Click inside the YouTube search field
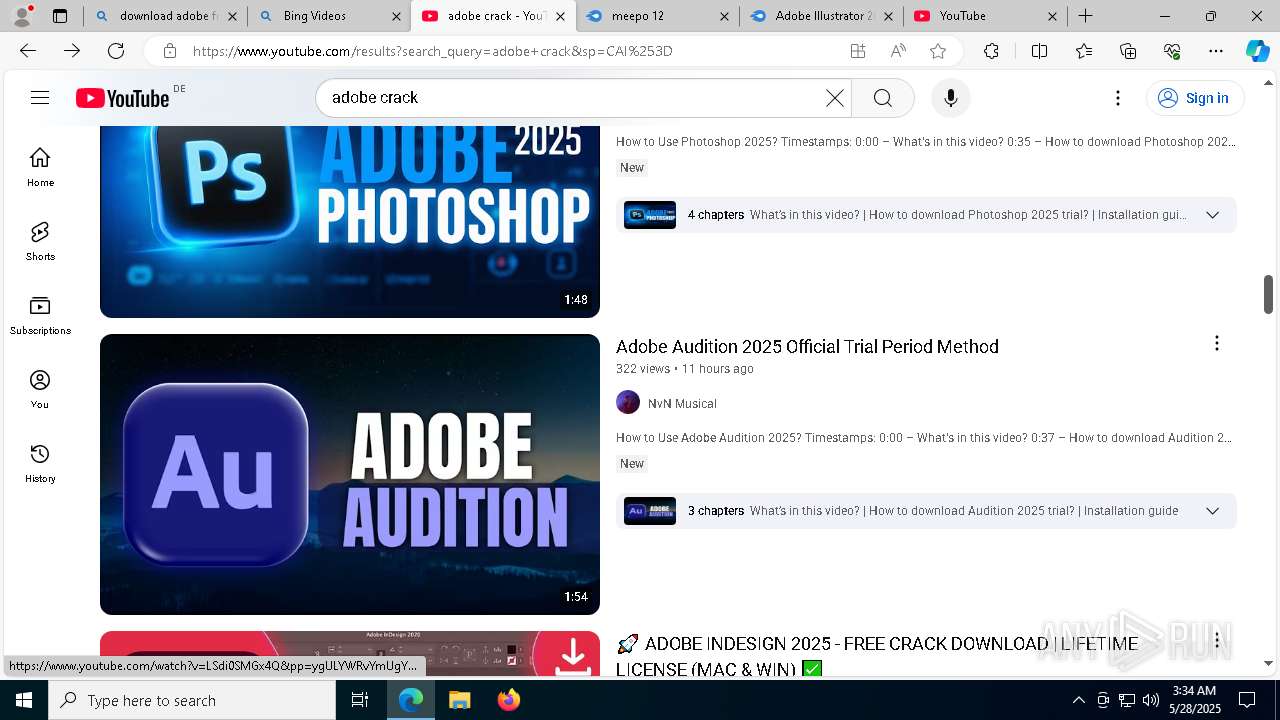This screenshot has height=720, width=1280. coord(575,98)
